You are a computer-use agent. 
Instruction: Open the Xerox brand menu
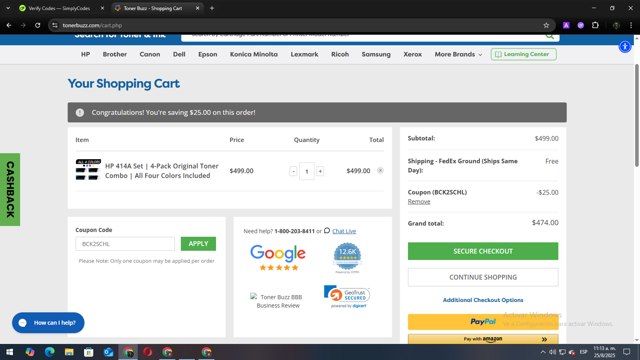click(413, 54)
